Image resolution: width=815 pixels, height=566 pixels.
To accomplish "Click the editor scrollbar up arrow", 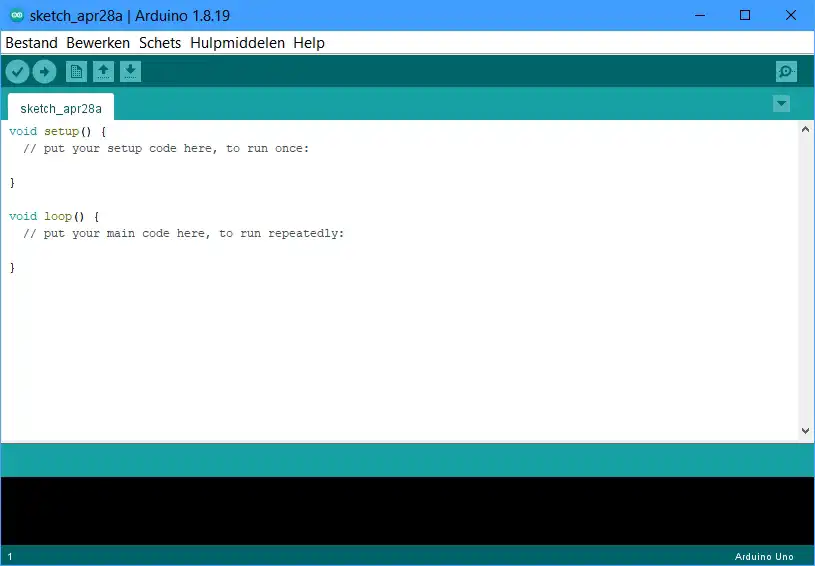I will [x=806, y=130].
